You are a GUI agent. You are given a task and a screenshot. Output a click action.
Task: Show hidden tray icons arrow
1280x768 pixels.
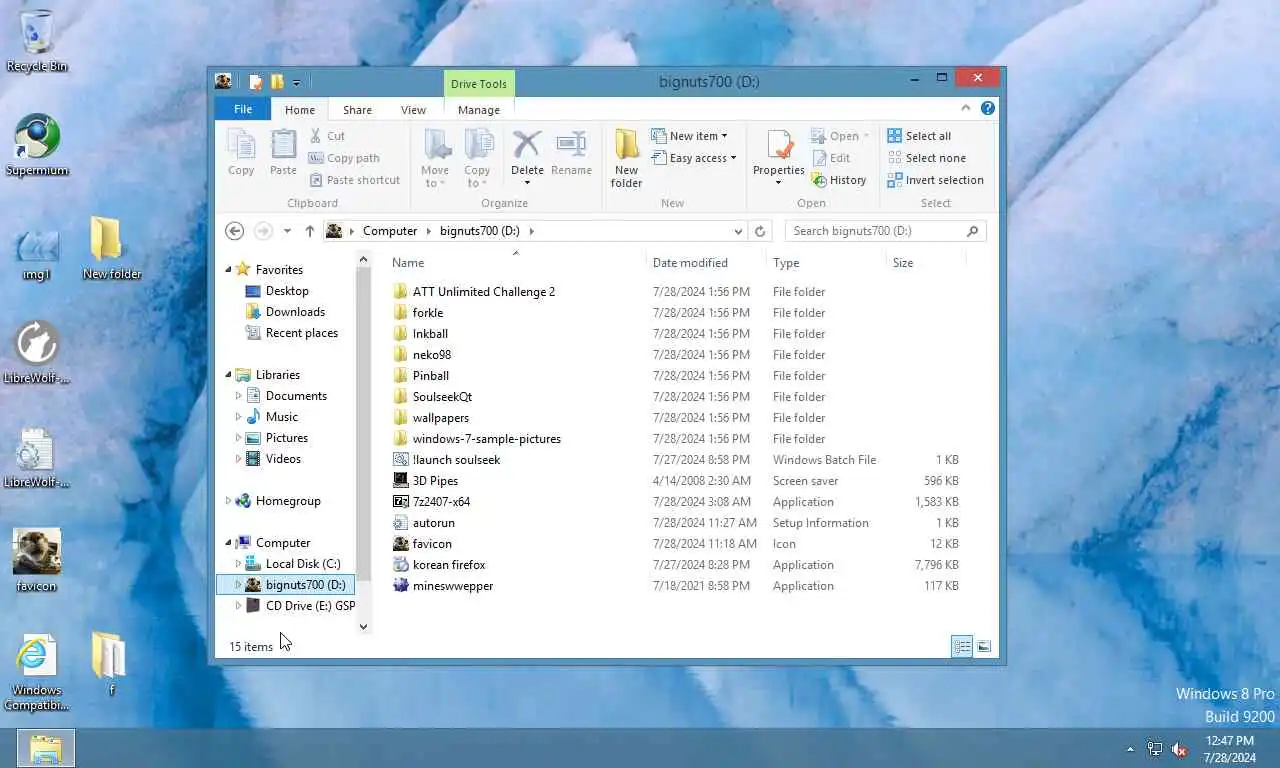[x=1131, y=749]
